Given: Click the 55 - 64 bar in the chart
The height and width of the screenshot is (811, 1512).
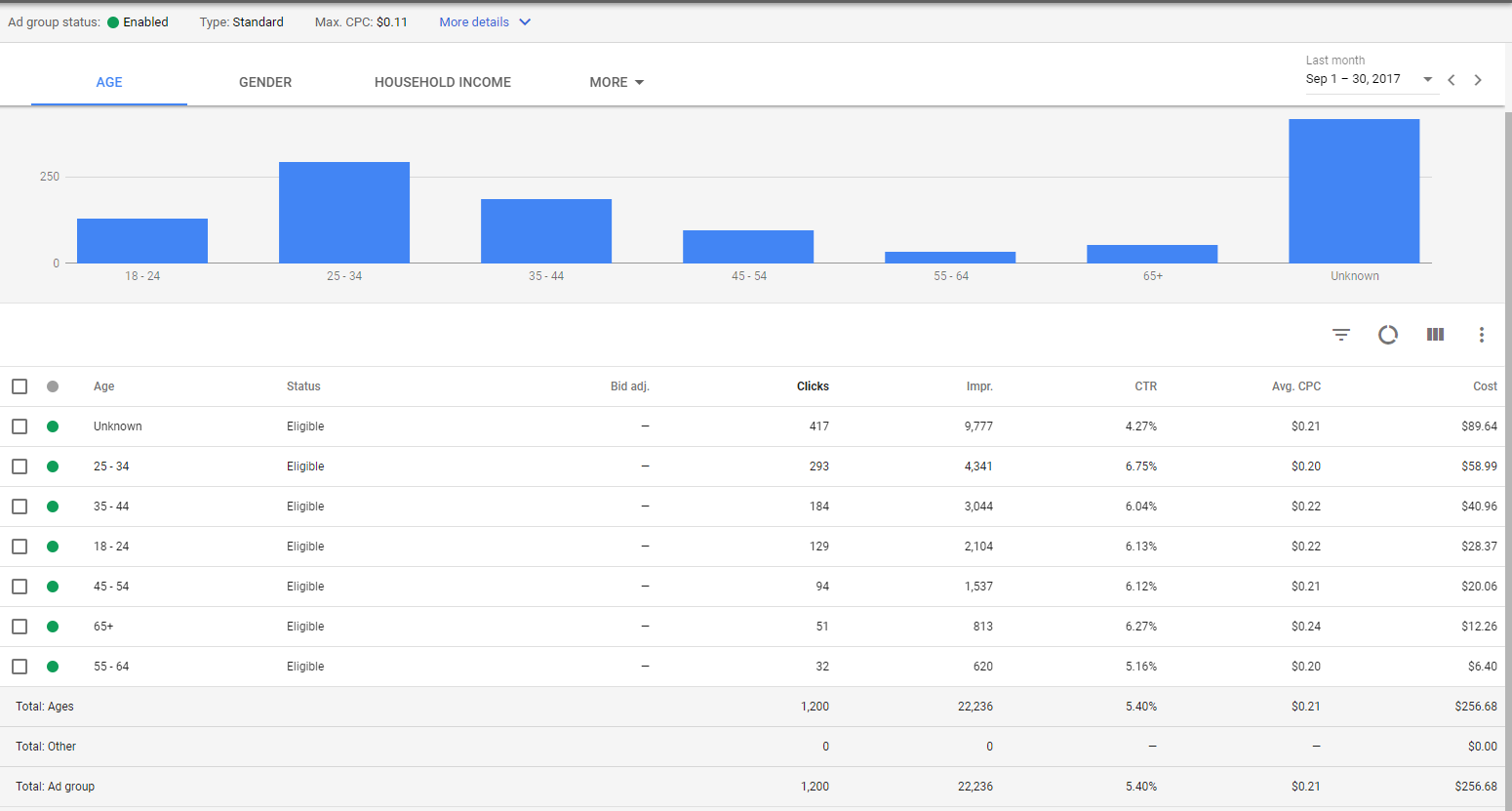Looking at the screenshot, I should coord(950,258).
